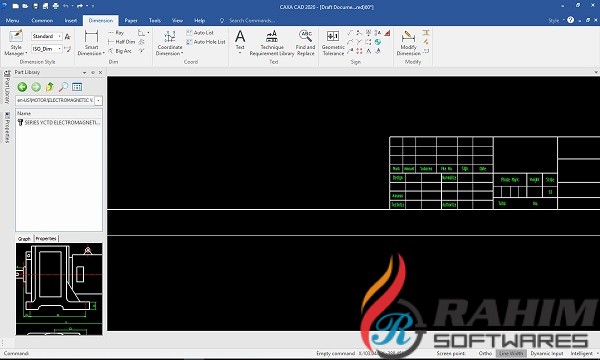Screen dimensions: 600x360
Task: Expand the Coordinate Dimension dropdown arrow
Action: [182, 54]
